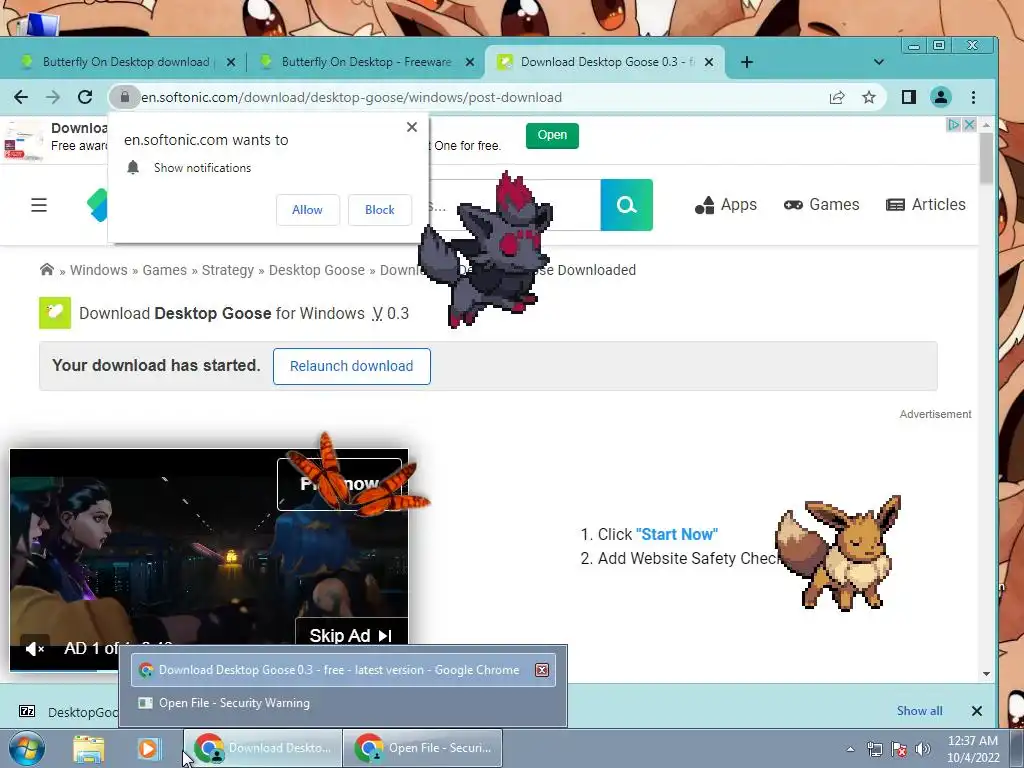Close the Desktop Goose window from taskbar preview
Screen dimensions: 1024x768
(x=542, y=670)
